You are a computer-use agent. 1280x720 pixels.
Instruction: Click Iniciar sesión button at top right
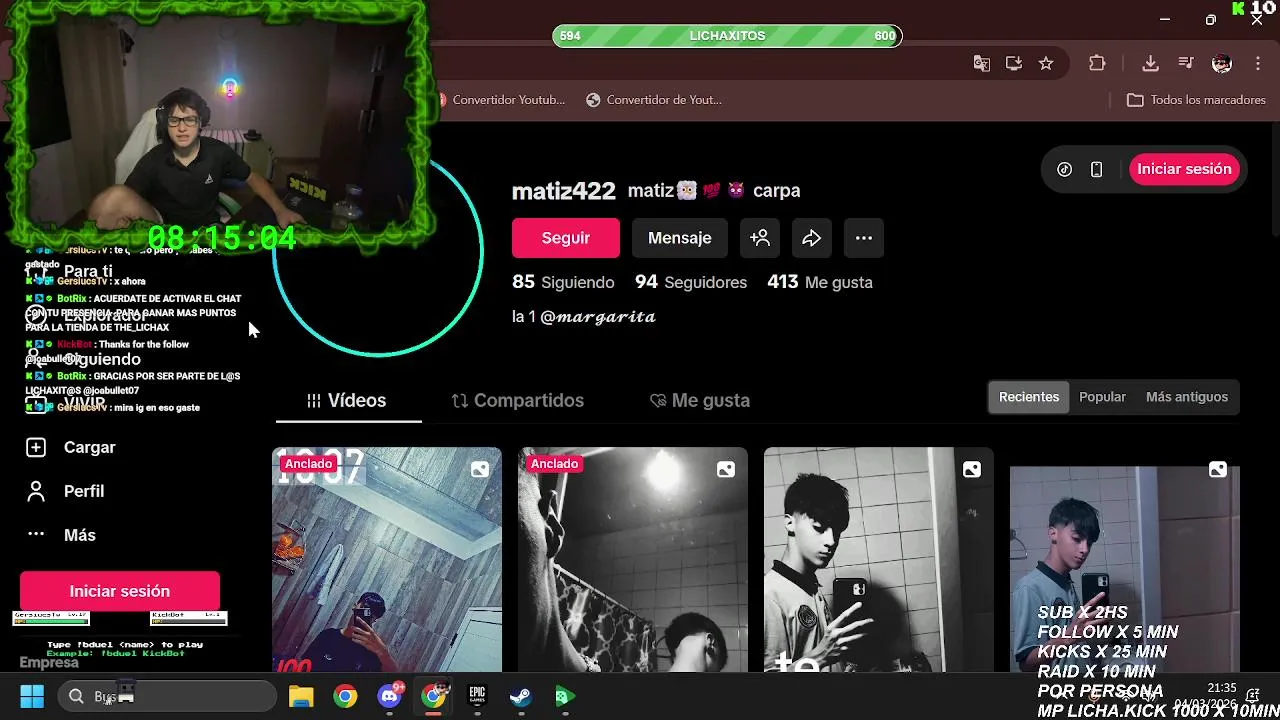[1184, 169]
